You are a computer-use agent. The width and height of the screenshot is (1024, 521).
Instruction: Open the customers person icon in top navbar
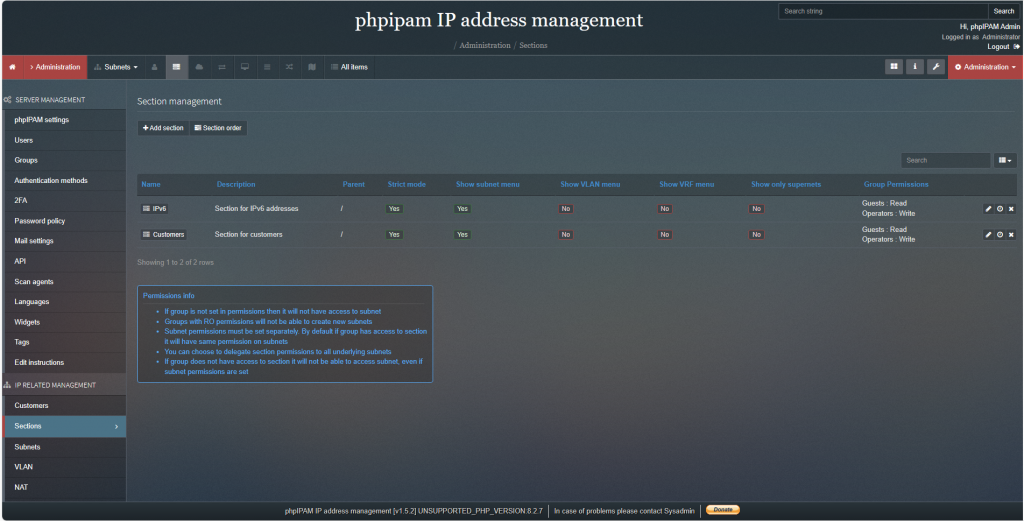coord(155,67)
